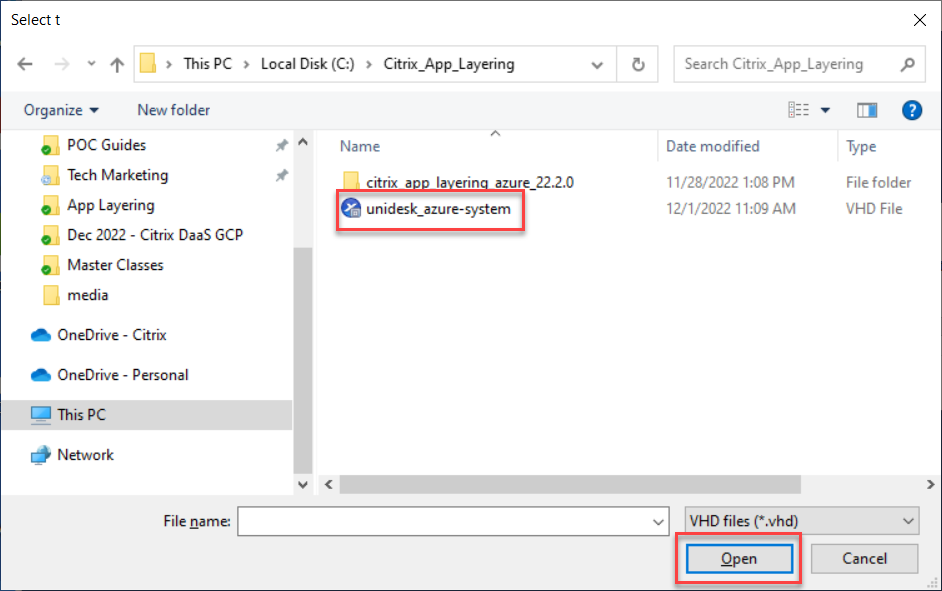Click the POC Guides folder icon
Image resolution: width=942 pixels, height=591 pixels.
click(50, 145)
